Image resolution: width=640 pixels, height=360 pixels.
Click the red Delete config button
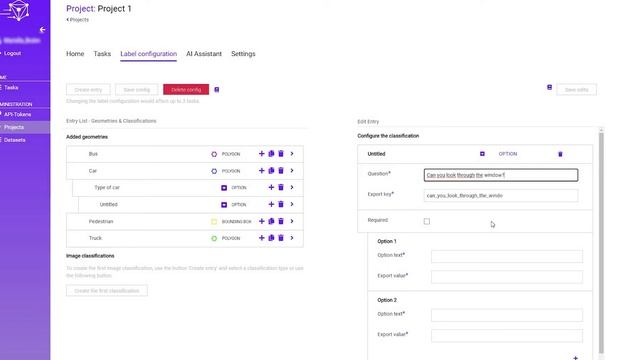pos(186,90)
